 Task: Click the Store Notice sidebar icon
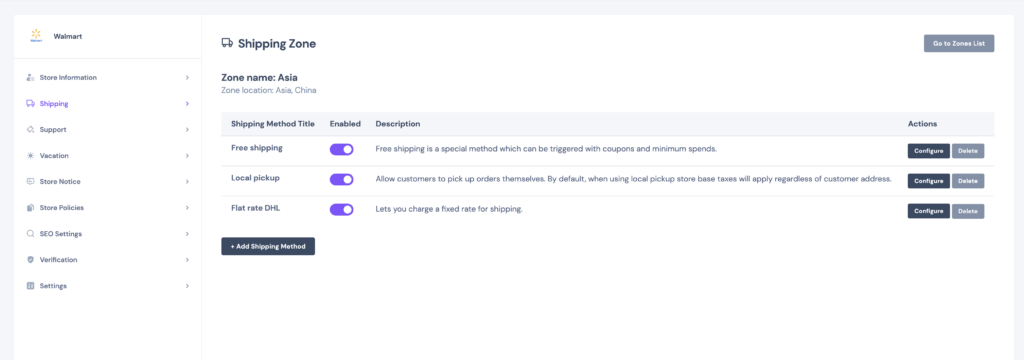pyautogui.click(x=30, y=182)
